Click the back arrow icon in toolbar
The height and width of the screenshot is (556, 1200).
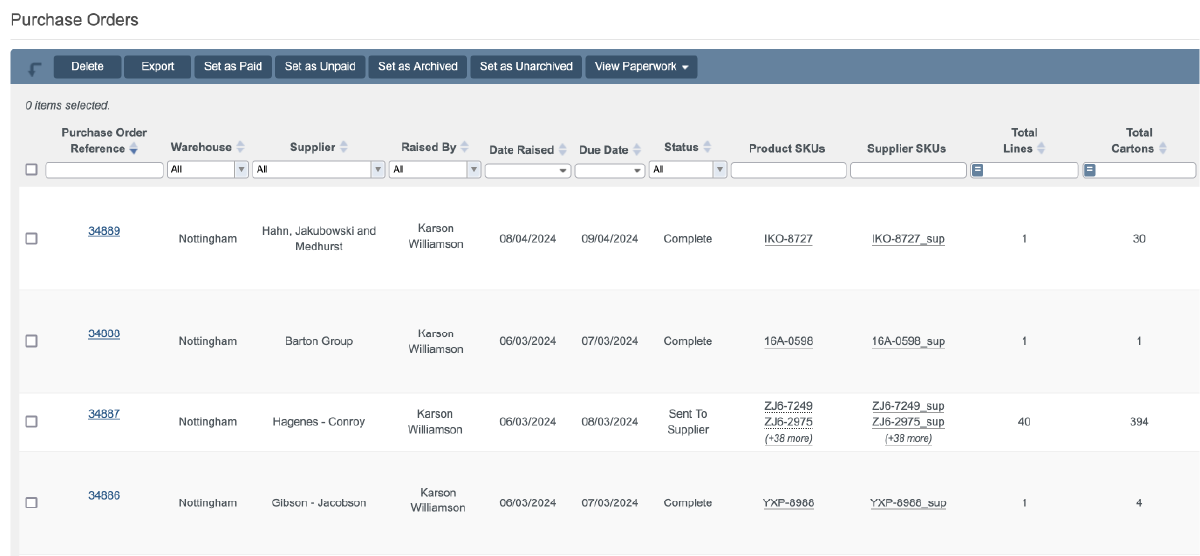(x=35, y=68)
